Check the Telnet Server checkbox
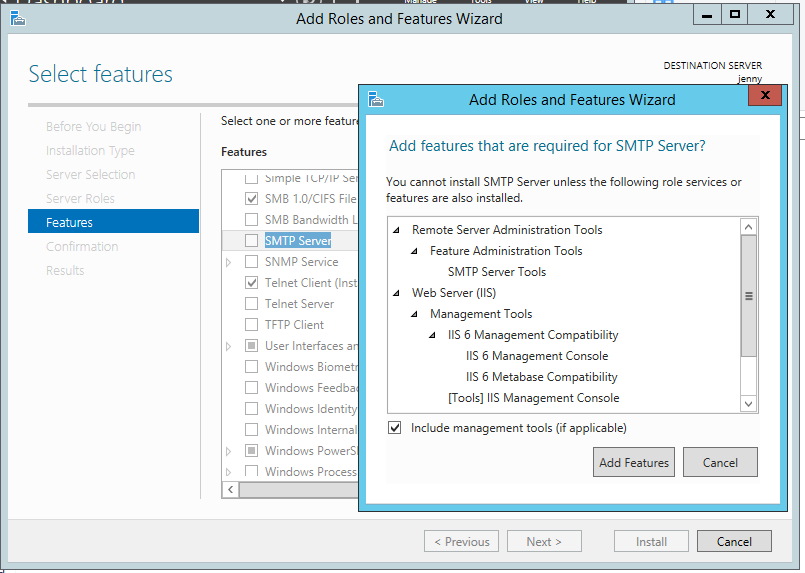Screen dimensions: 805x573 [251, 303]
